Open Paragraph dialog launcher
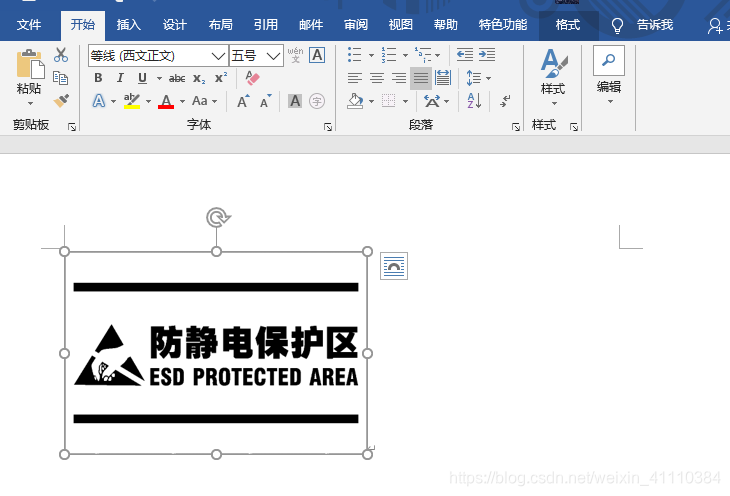Viewport: 730px width, 496px height. 516,127
